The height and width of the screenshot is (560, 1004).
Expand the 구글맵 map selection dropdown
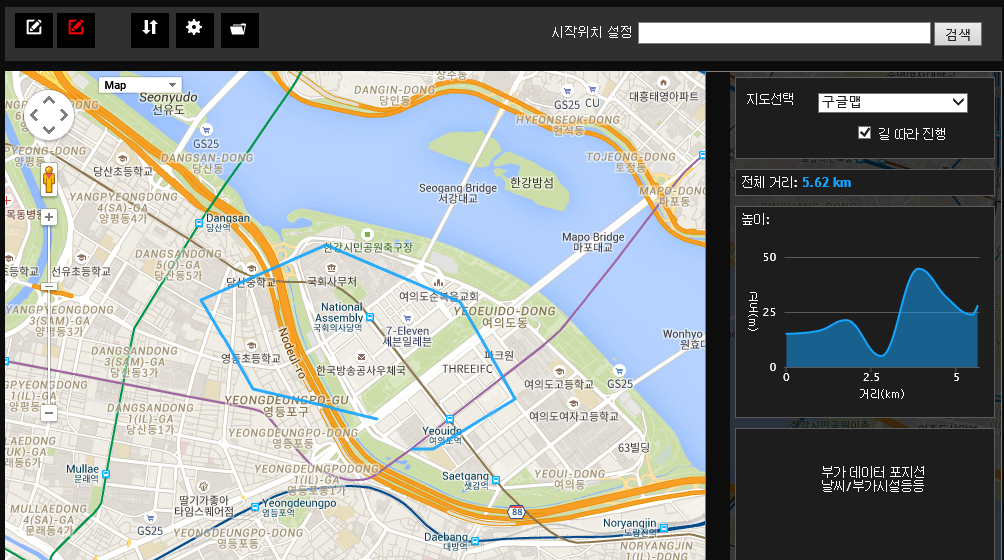(x=892, y=102)
